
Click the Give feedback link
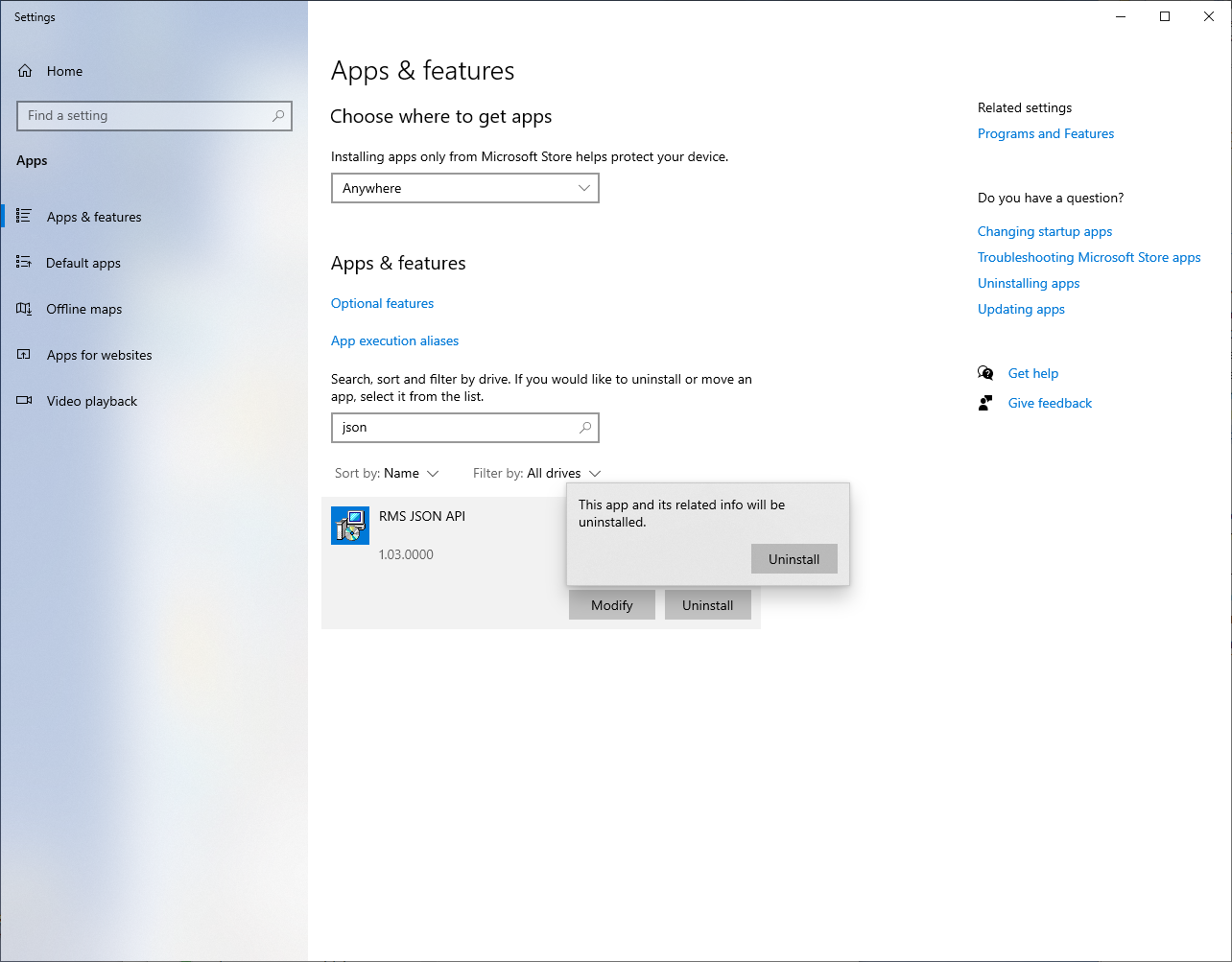1050,403
